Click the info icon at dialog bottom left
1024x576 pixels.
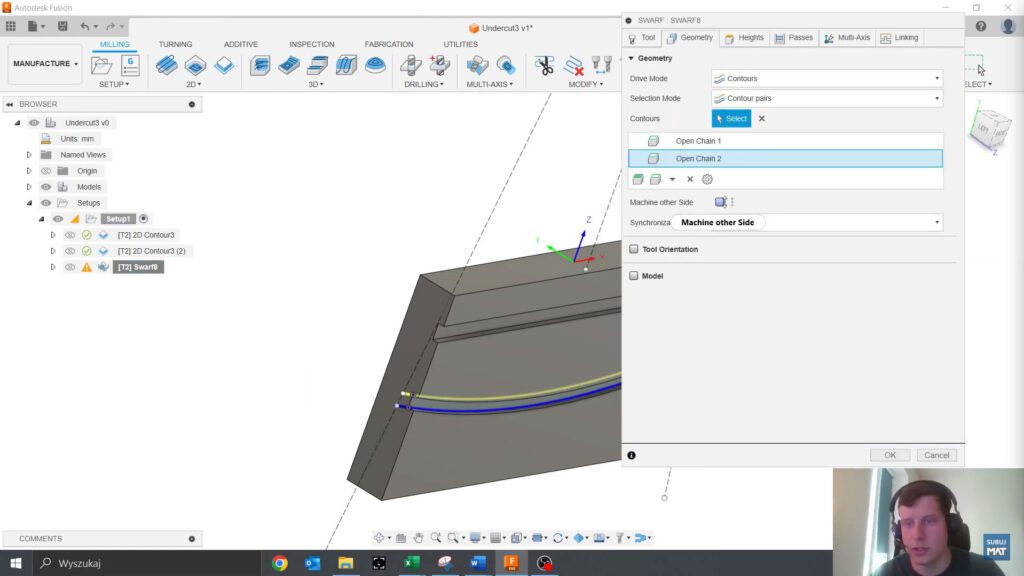point(630,454)
